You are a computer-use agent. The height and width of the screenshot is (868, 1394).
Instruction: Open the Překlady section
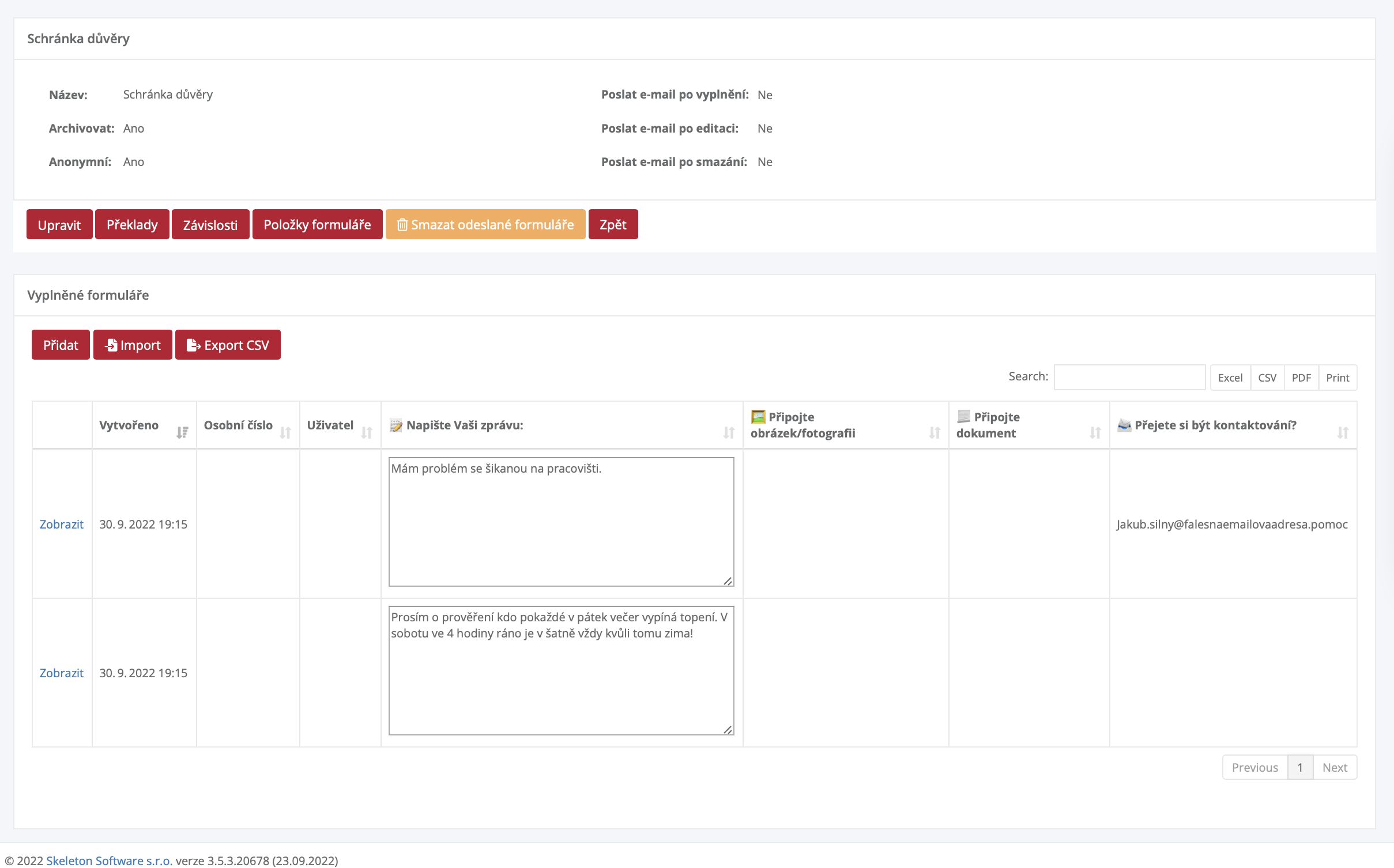click(132, 224)
